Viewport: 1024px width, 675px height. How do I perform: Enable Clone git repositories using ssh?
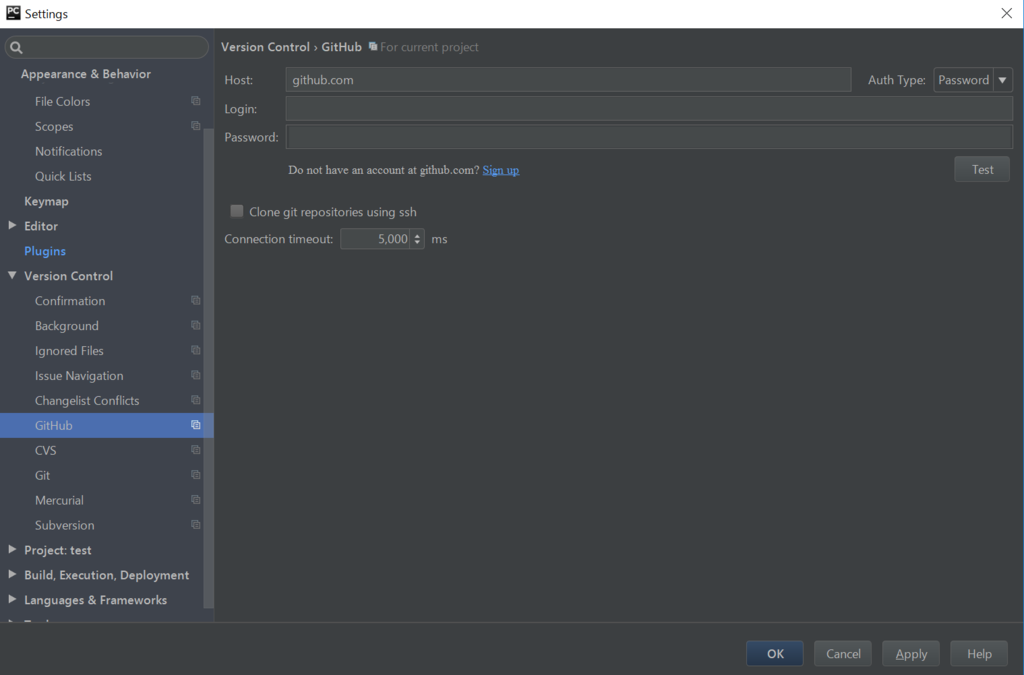point(236,211)
